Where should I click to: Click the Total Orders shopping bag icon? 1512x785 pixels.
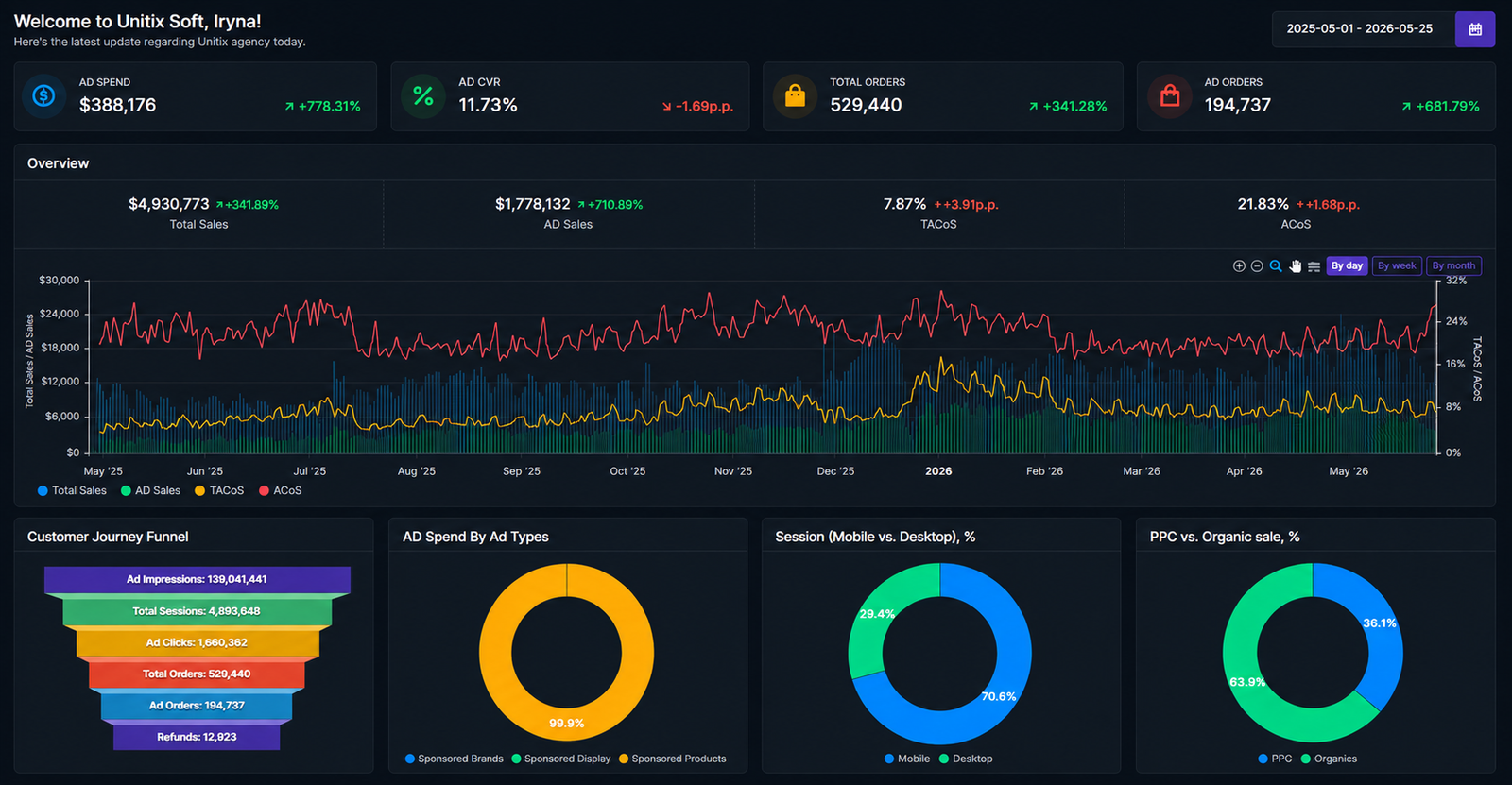795,95
